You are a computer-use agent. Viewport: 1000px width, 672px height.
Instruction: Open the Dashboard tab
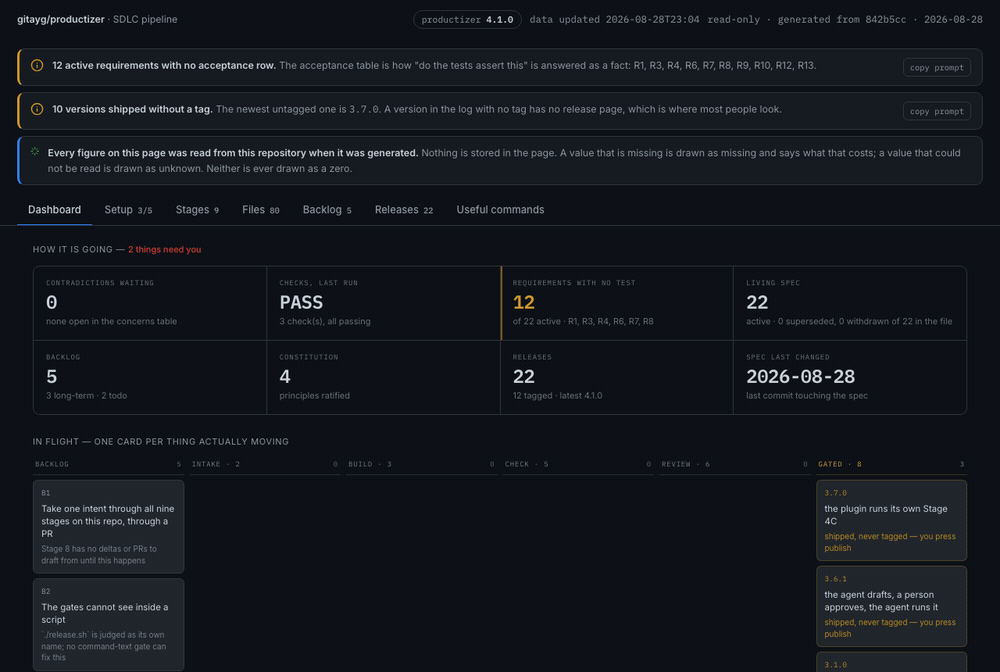(54, 210)
